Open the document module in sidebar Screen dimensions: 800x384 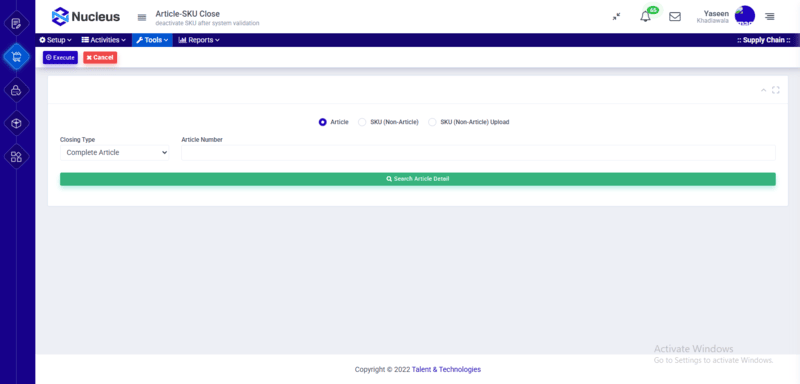click(16, 23)
